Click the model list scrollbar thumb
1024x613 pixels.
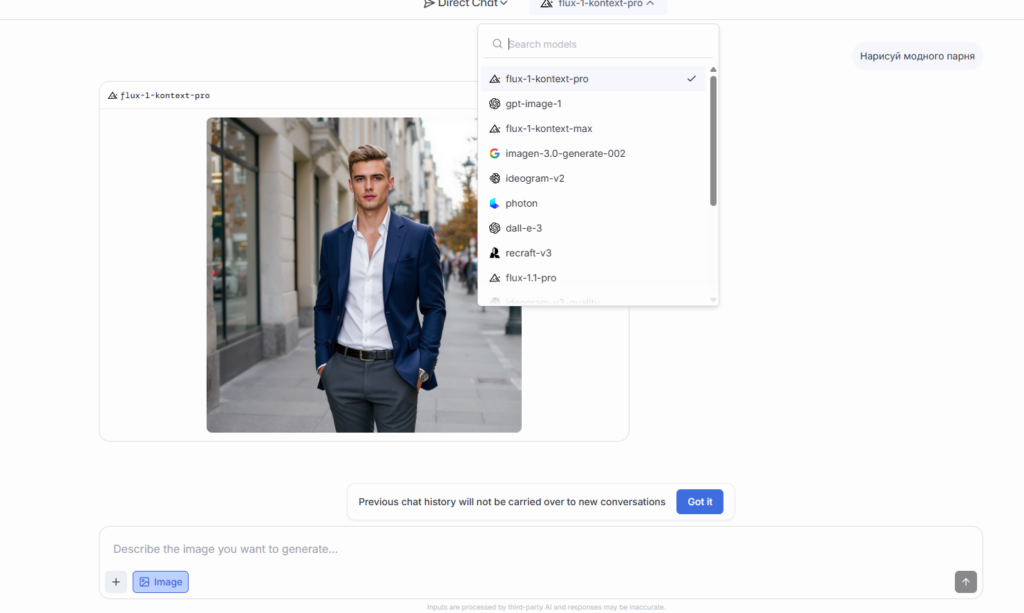(x=713, y=141)
